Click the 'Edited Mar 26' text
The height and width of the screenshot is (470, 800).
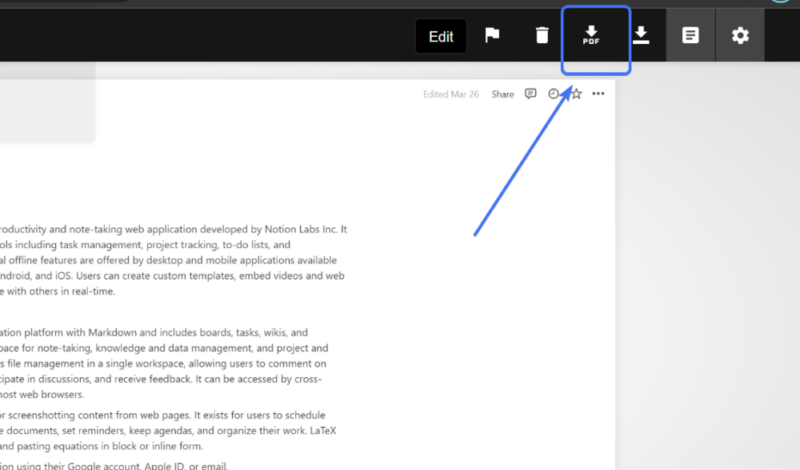click(x=451, y=94)
